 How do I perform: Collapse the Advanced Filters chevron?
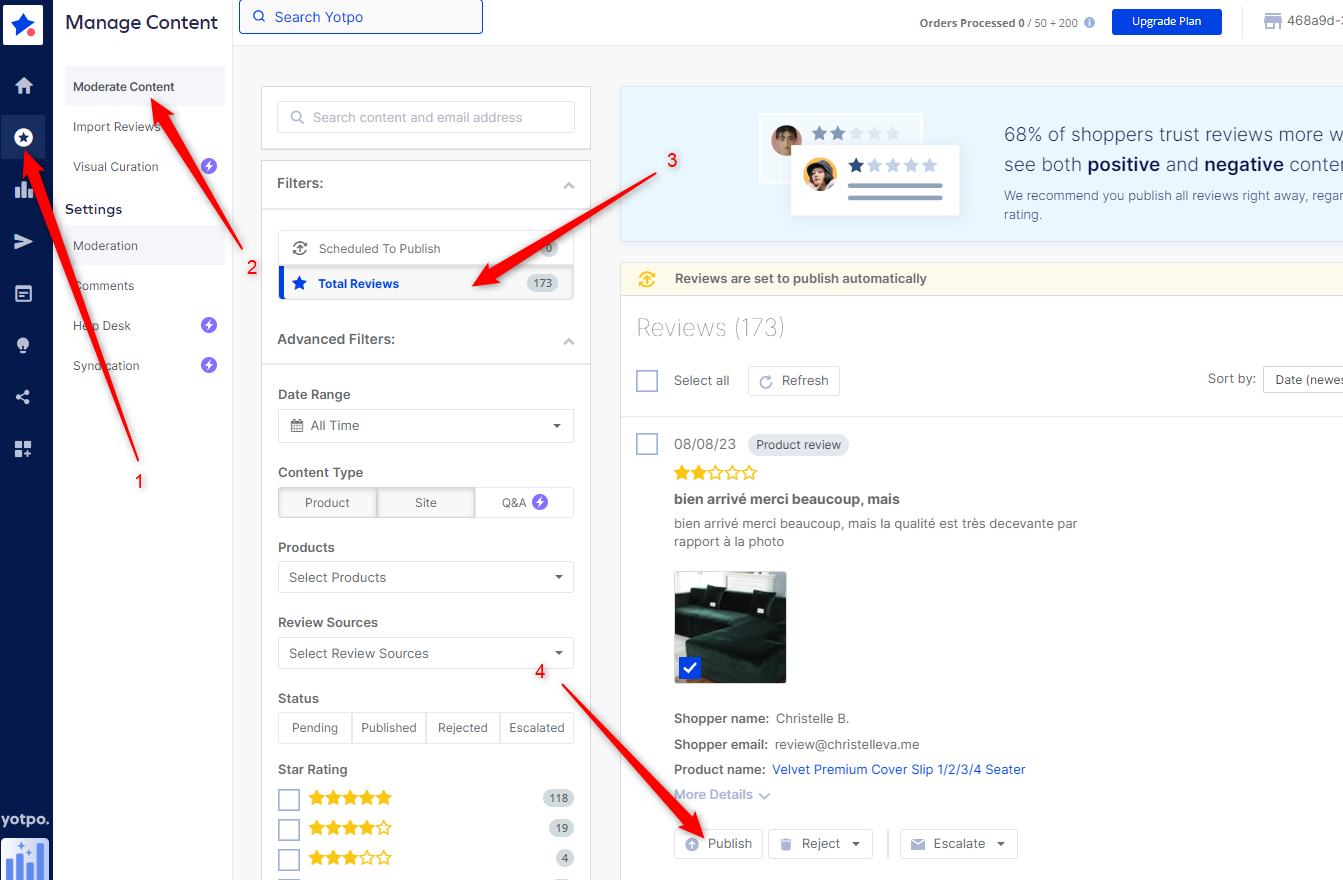(x=569, y=341)
